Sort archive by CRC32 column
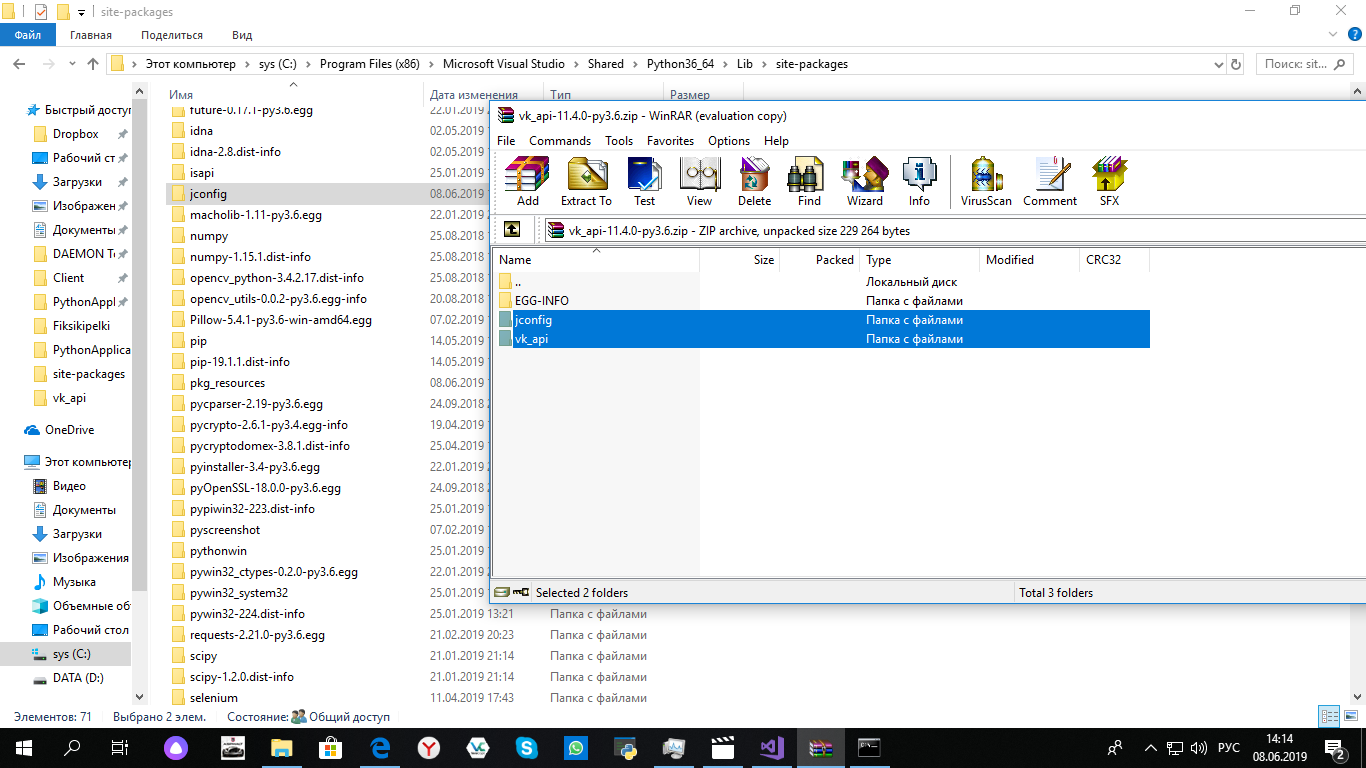1366x768 pixels. tap(1115, 260)
